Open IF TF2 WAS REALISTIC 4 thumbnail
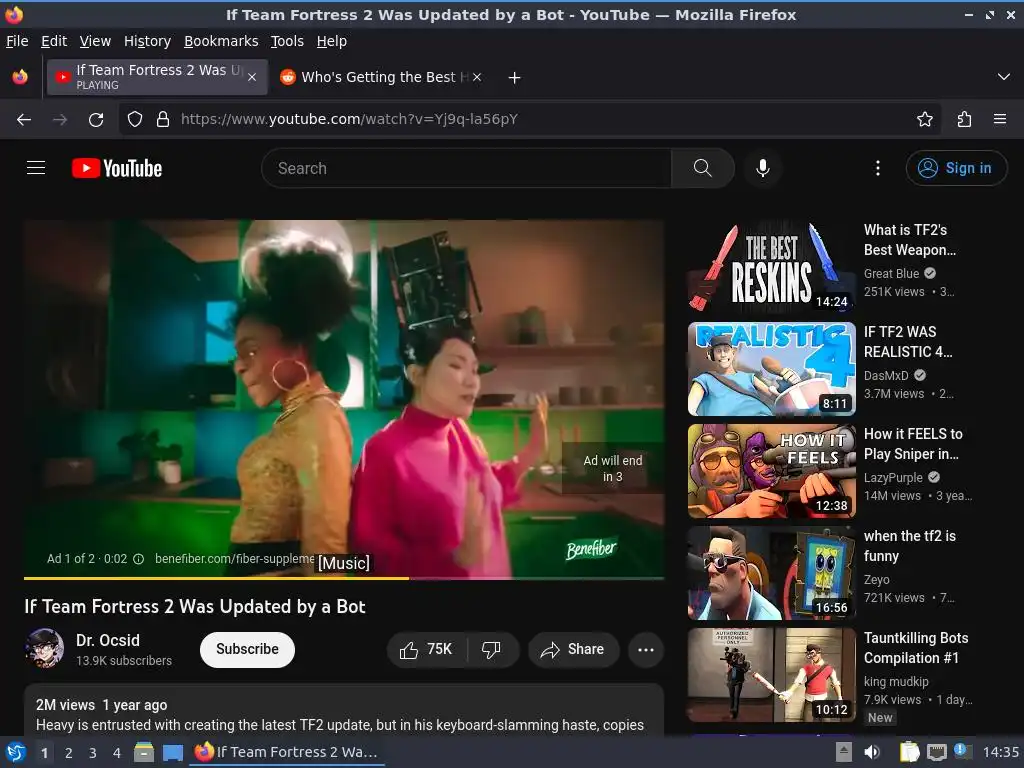Screen dimensions: 1024x768 (x=771, y=369)
